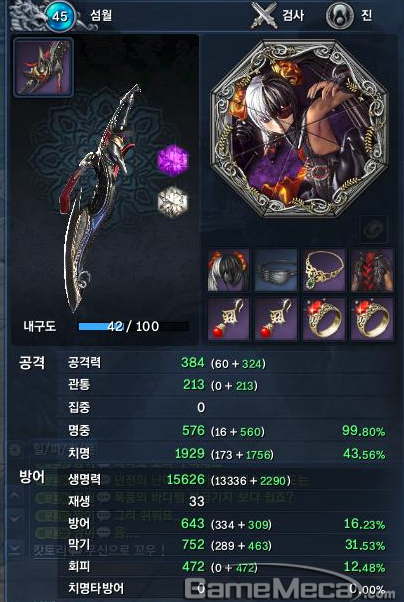
Task: Click the octagonal soul shield portrait
Action: tap(300, 129)
